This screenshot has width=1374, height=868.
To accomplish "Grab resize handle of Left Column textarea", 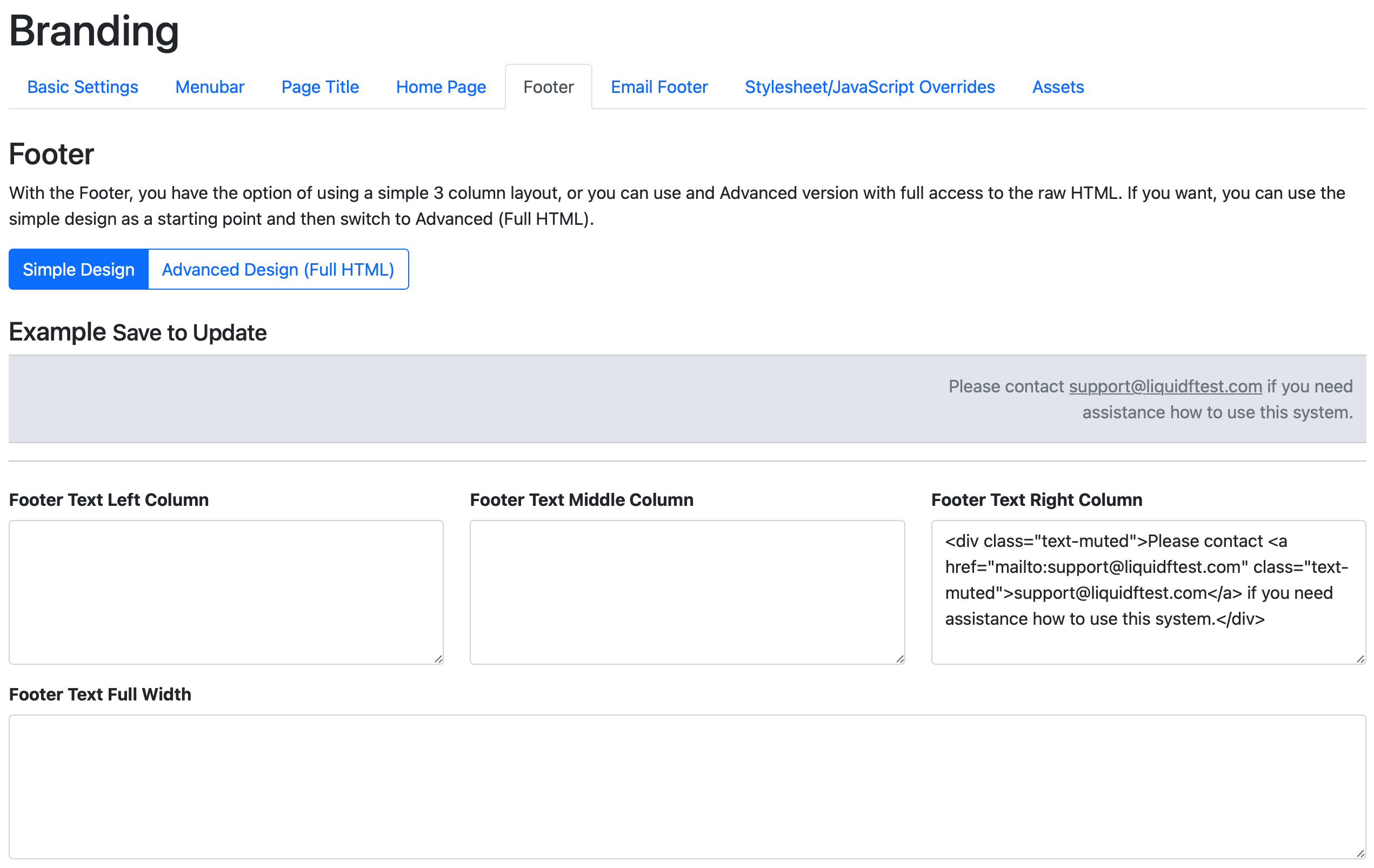I will click(438, 659).
